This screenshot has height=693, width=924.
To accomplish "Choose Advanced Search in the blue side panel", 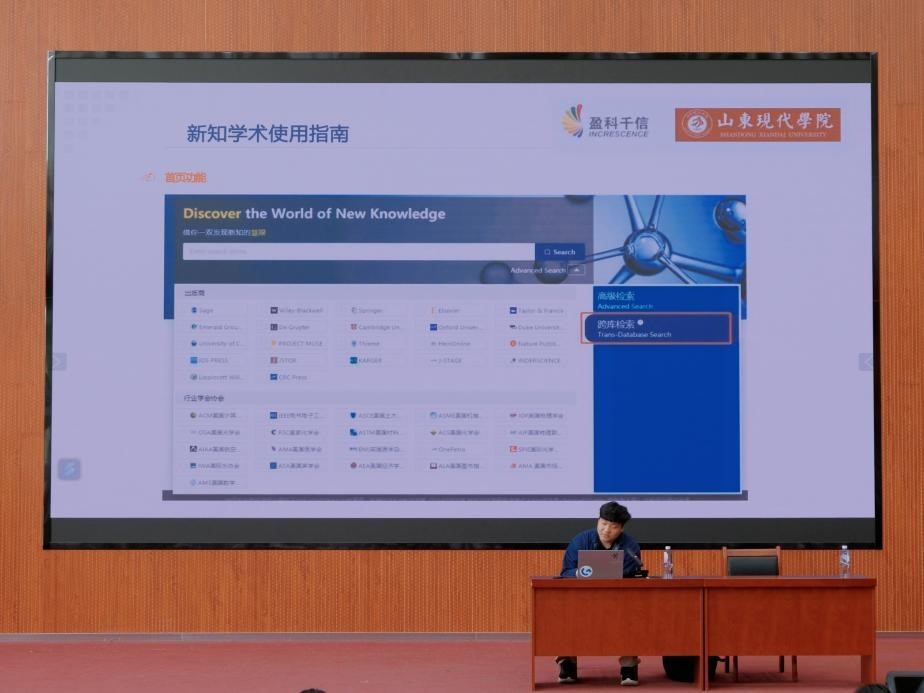I will coord(626,300).
